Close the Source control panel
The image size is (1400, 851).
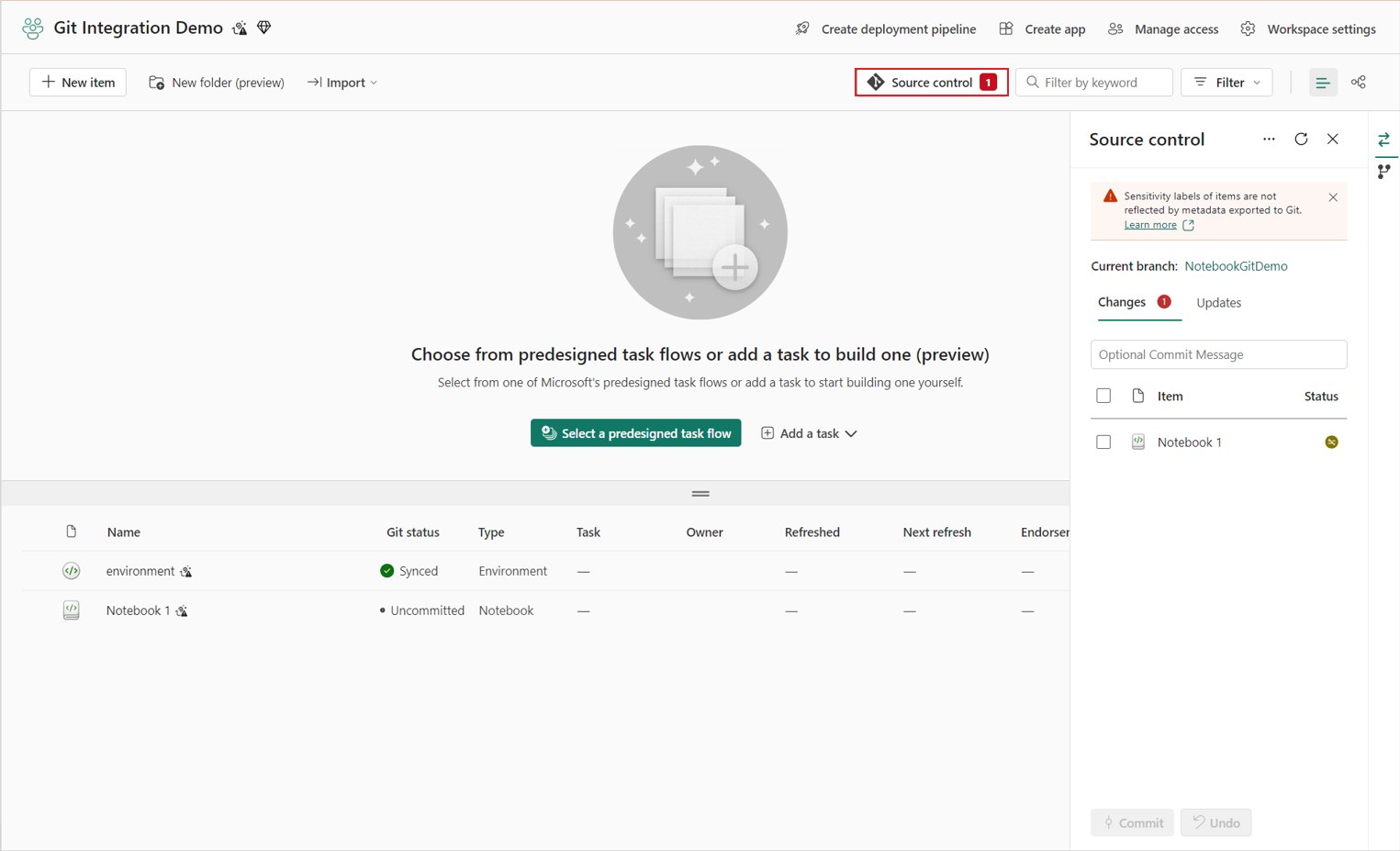pos(1333,140)
